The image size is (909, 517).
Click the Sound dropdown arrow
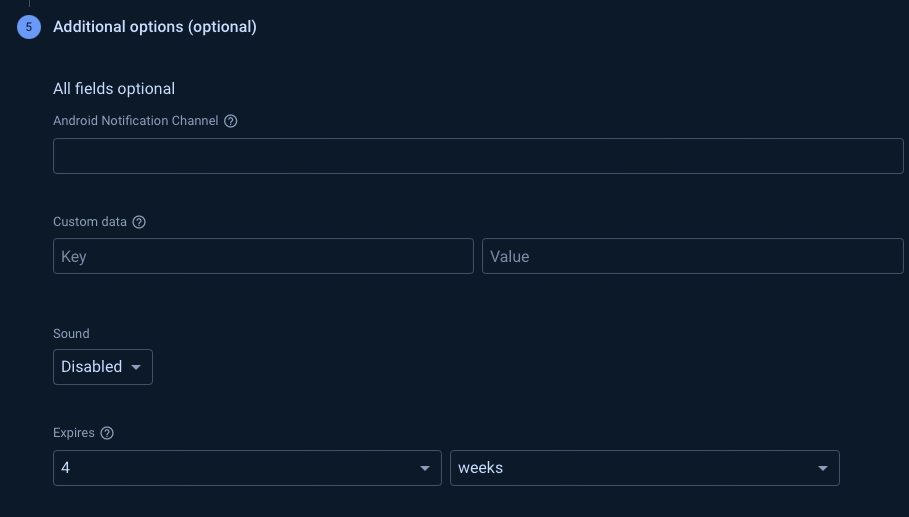pos(136,367)
